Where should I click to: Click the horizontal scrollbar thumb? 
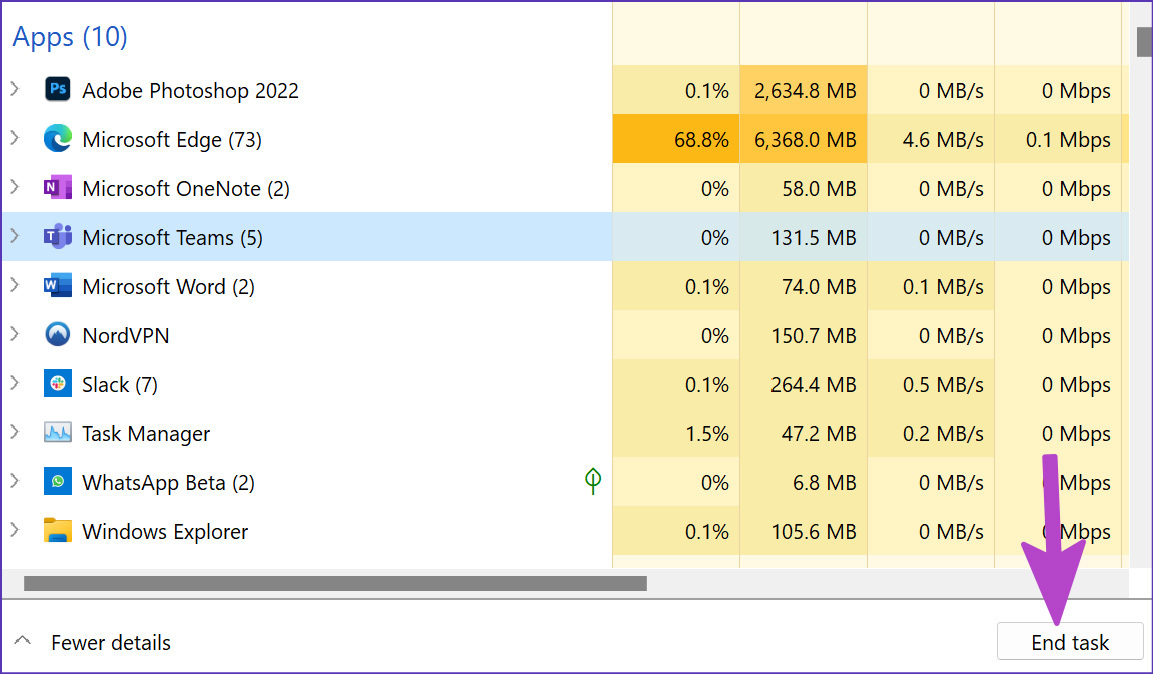pos(335,584)
